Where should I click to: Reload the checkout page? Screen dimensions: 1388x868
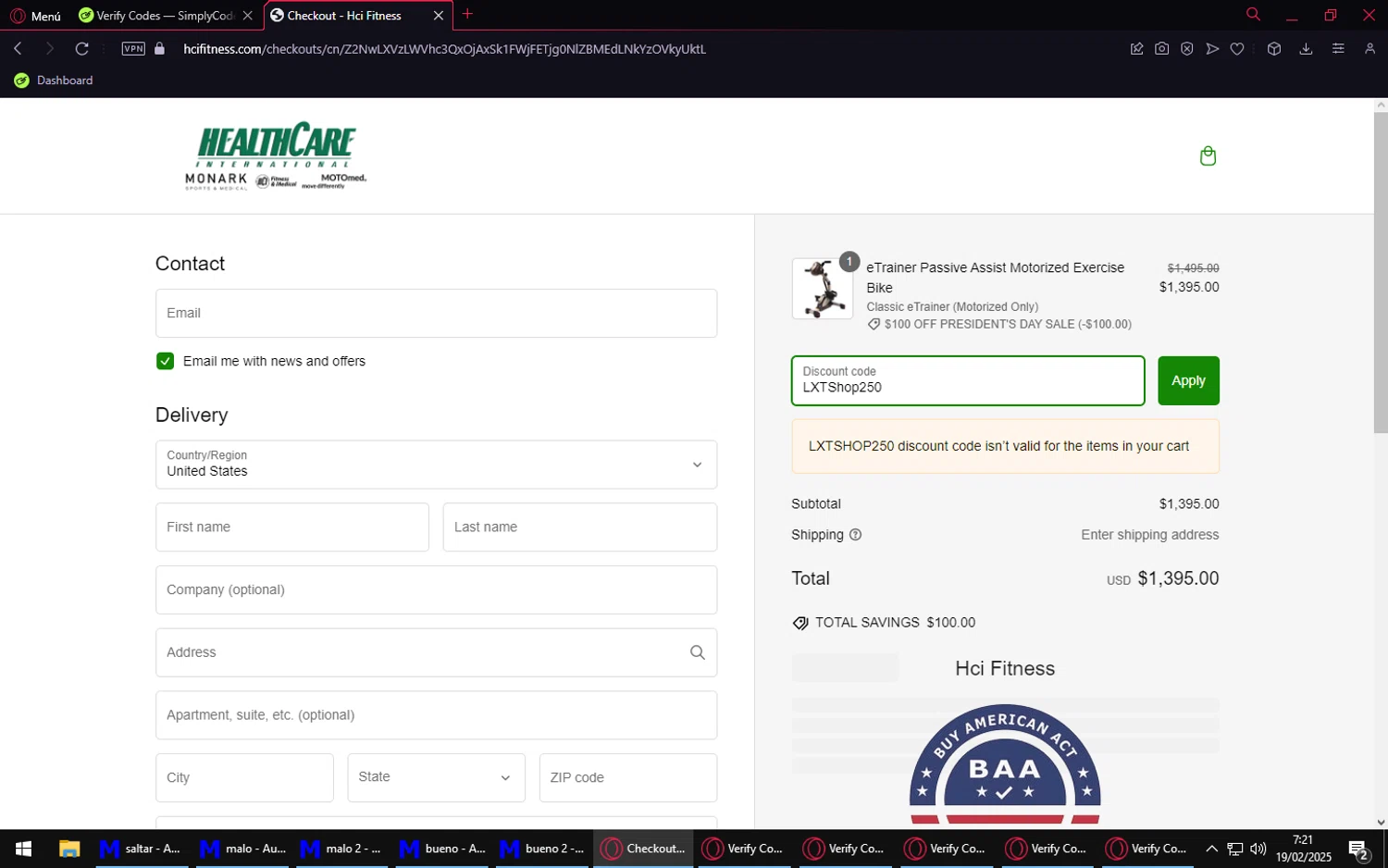(82, 49)
